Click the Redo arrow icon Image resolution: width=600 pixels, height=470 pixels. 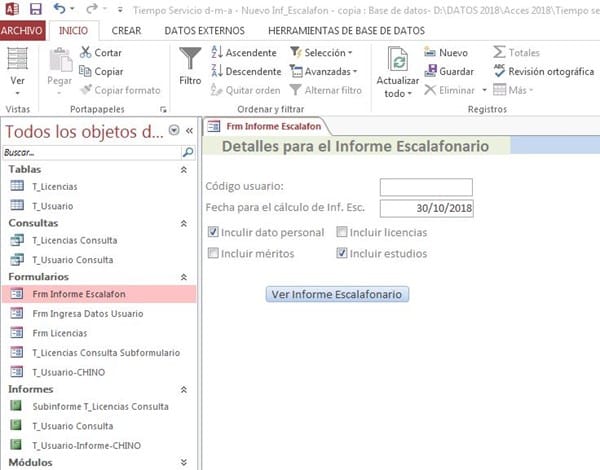point(92,8)
